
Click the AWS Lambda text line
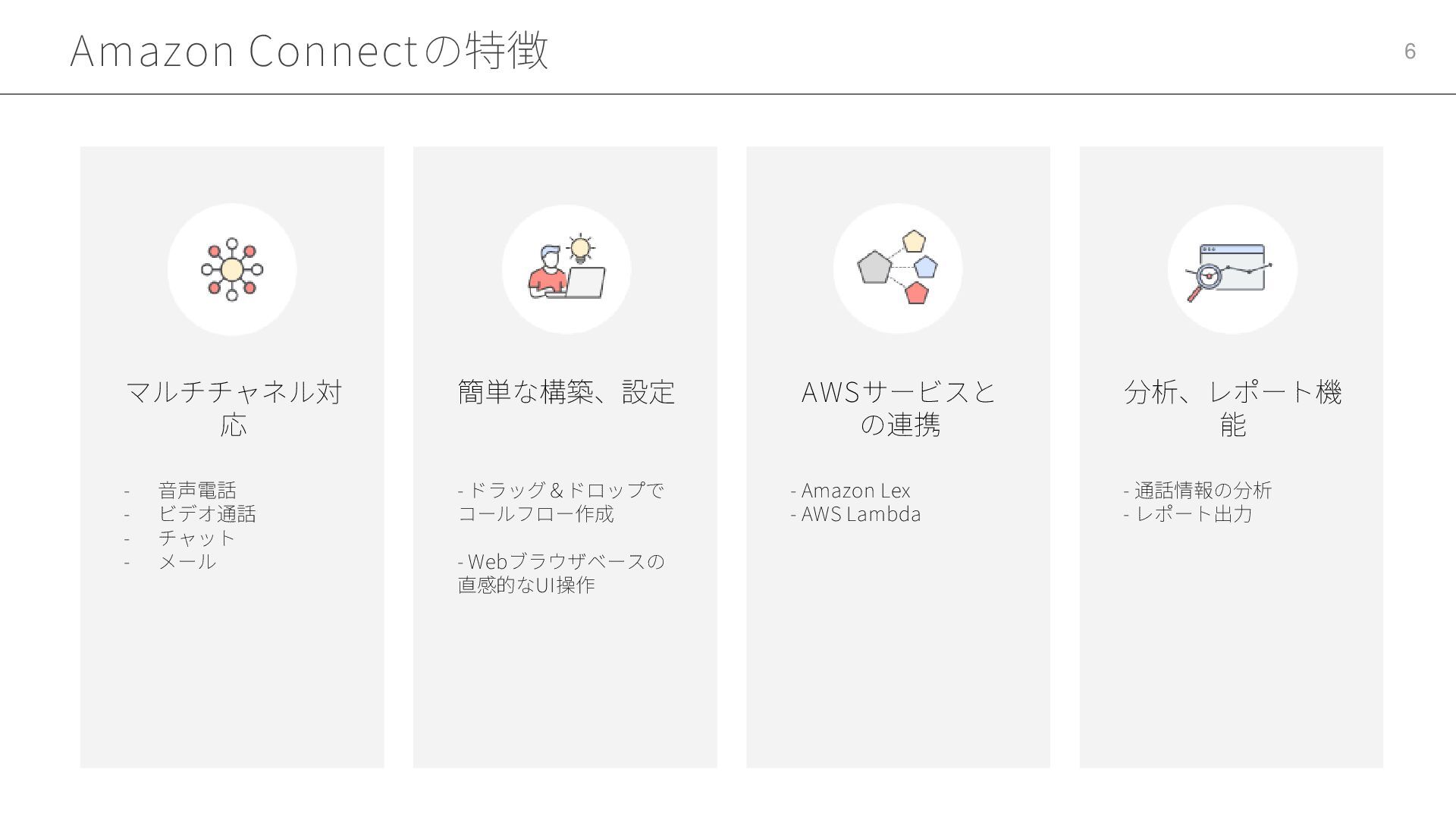pyautogui.click(x=855, y=514)
